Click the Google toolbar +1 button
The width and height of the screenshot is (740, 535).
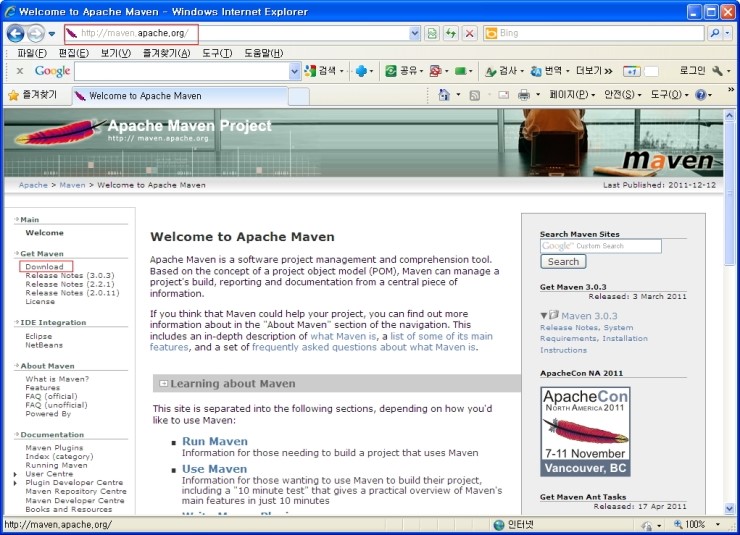(x=631, y=71)
